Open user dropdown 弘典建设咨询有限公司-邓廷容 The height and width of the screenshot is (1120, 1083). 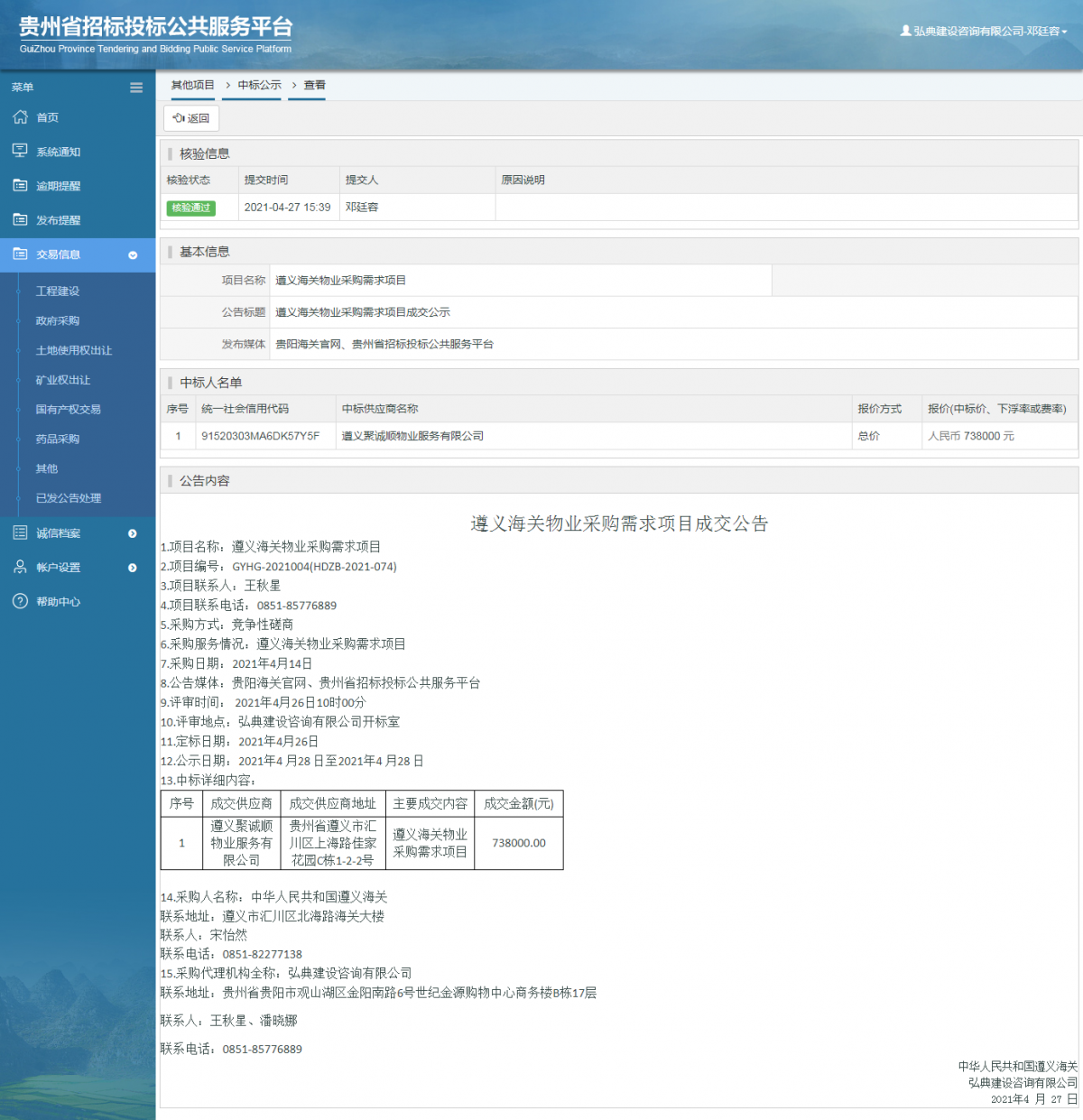click(984, 31)
